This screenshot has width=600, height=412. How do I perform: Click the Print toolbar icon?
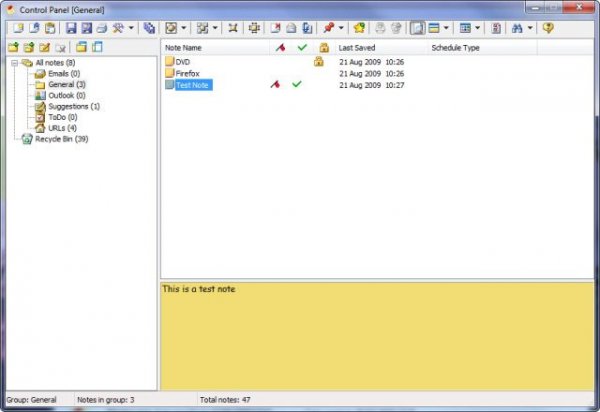101,27
